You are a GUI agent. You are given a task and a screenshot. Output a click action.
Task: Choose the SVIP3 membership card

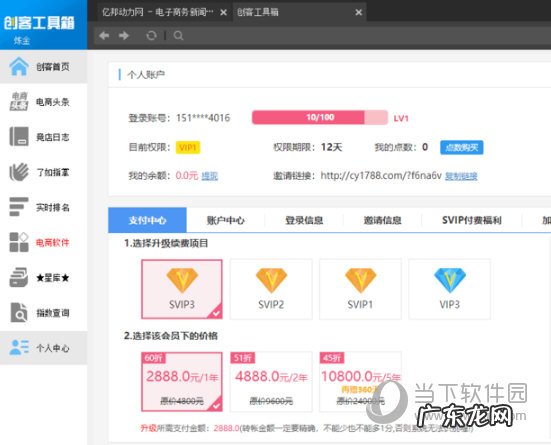pyautogui.click(x=182, y=289)
